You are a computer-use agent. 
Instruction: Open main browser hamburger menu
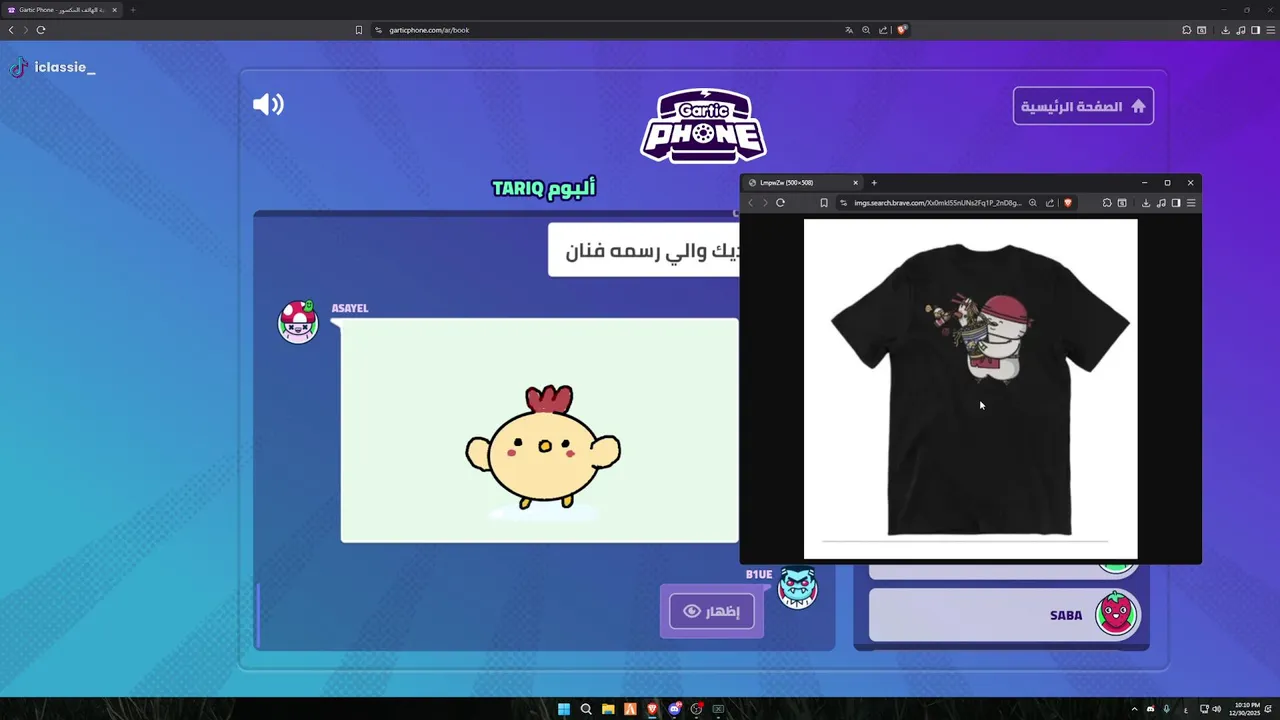point(1270,30)
